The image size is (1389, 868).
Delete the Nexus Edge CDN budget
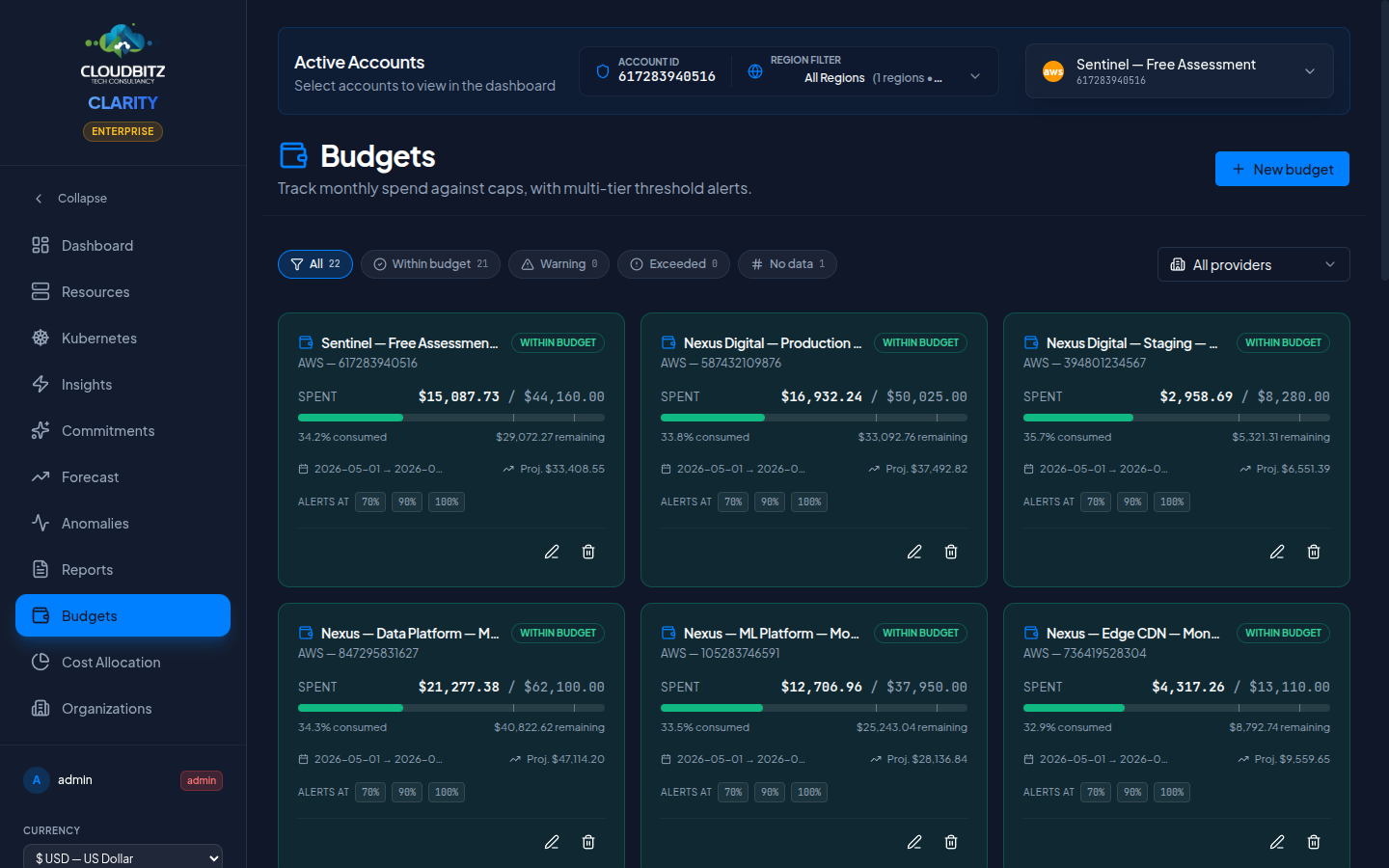point(1314,842)
